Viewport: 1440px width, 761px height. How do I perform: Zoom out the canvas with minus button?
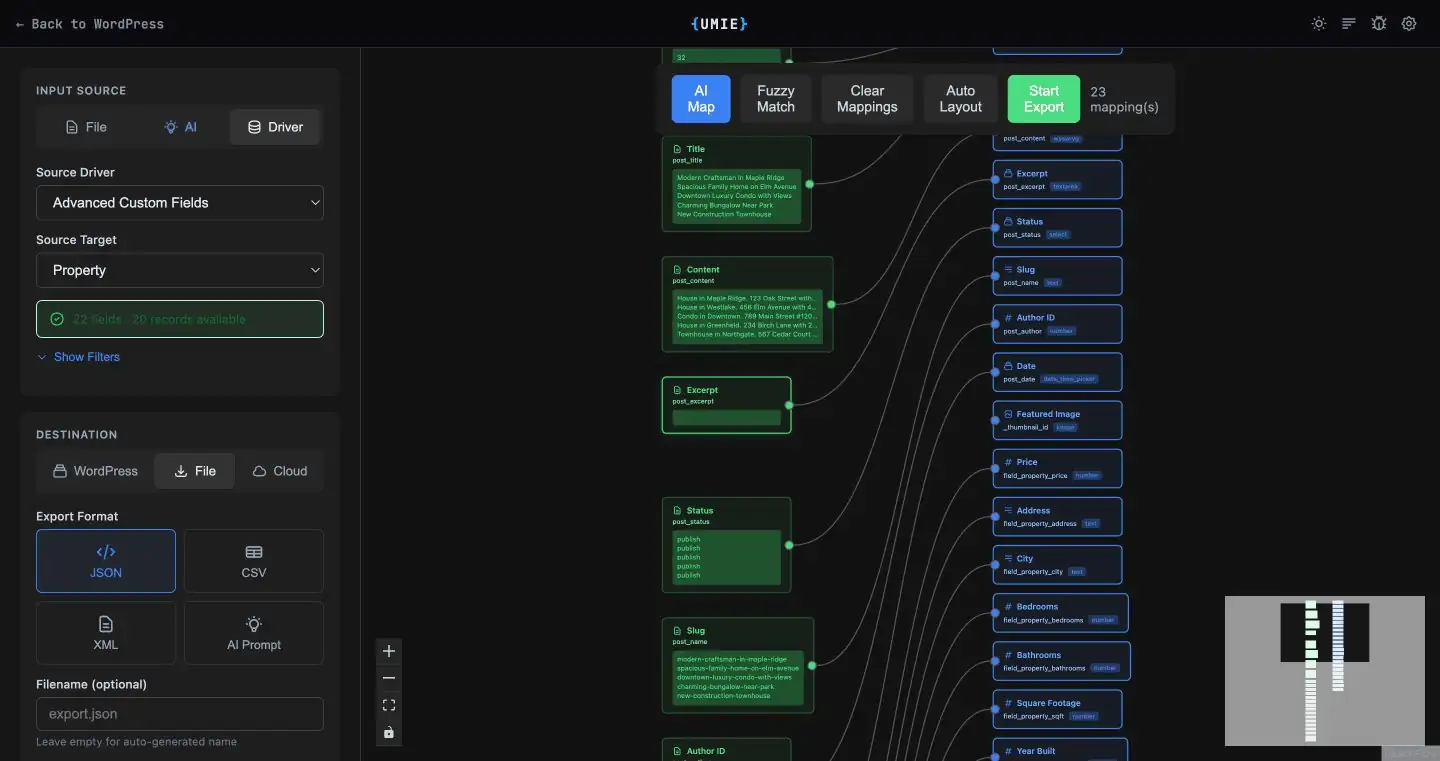pos(389,678)
